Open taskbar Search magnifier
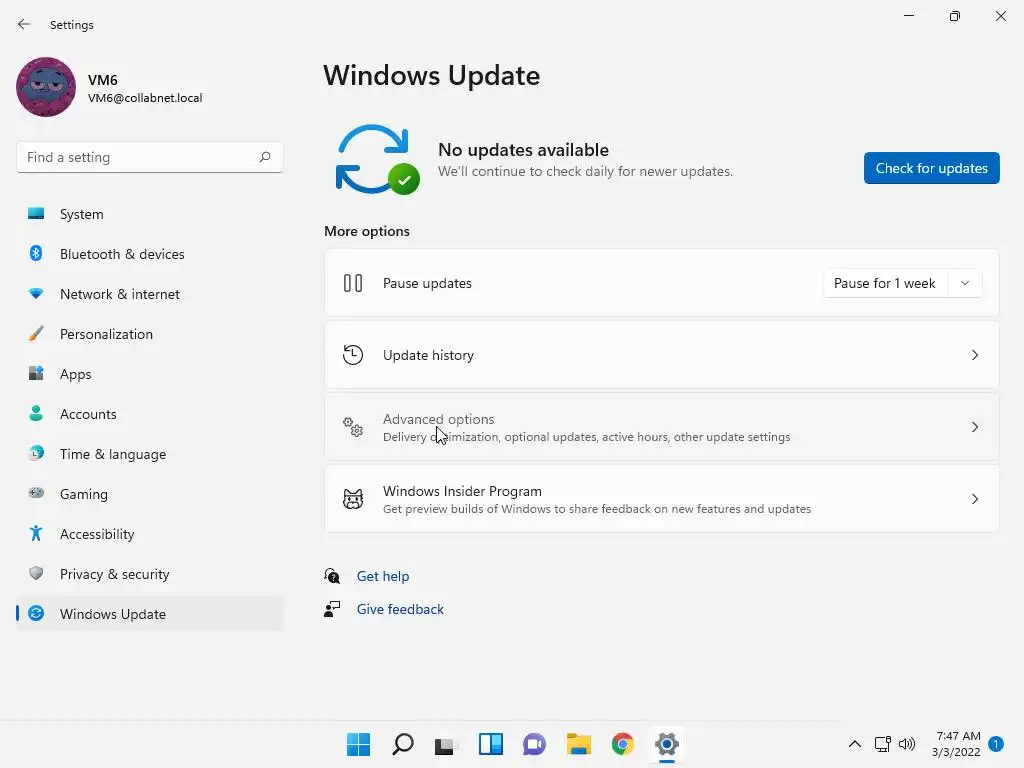1024x768 pixels. 402,744
